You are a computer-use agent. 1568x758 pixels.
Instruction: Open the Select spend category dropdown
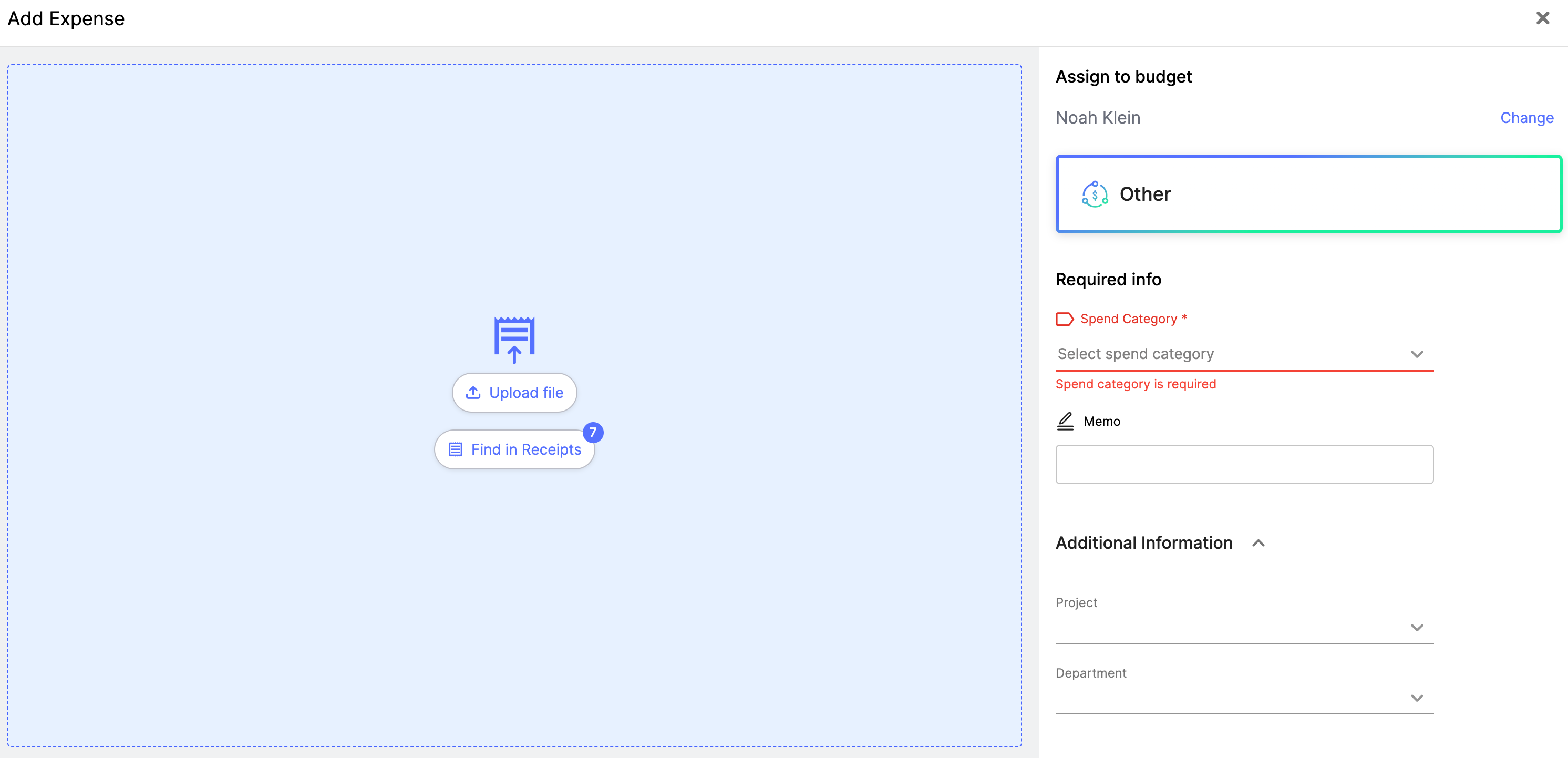(1244, 354)
